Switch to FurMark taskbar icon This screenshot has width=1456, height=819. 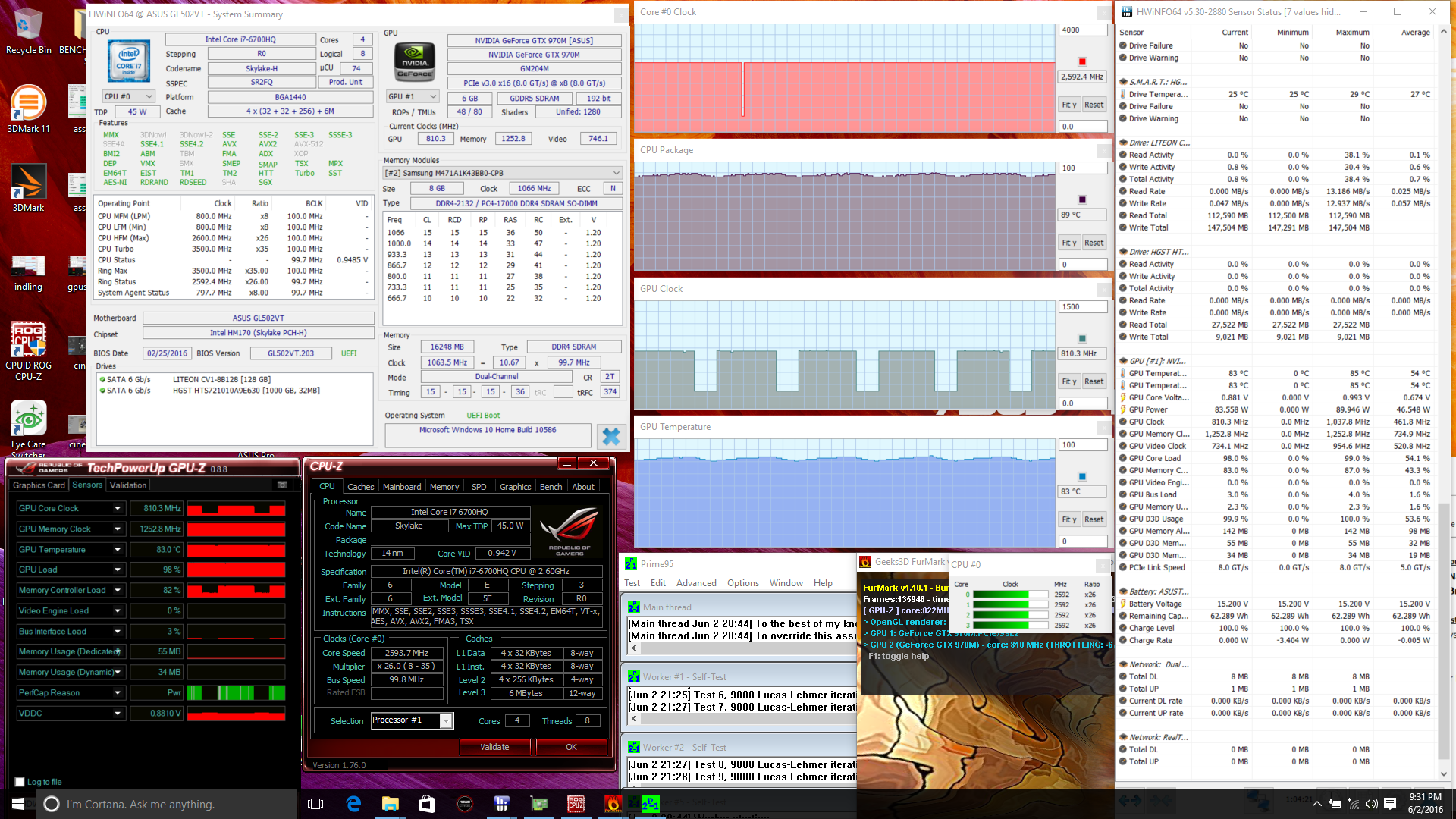coord(613,804)
